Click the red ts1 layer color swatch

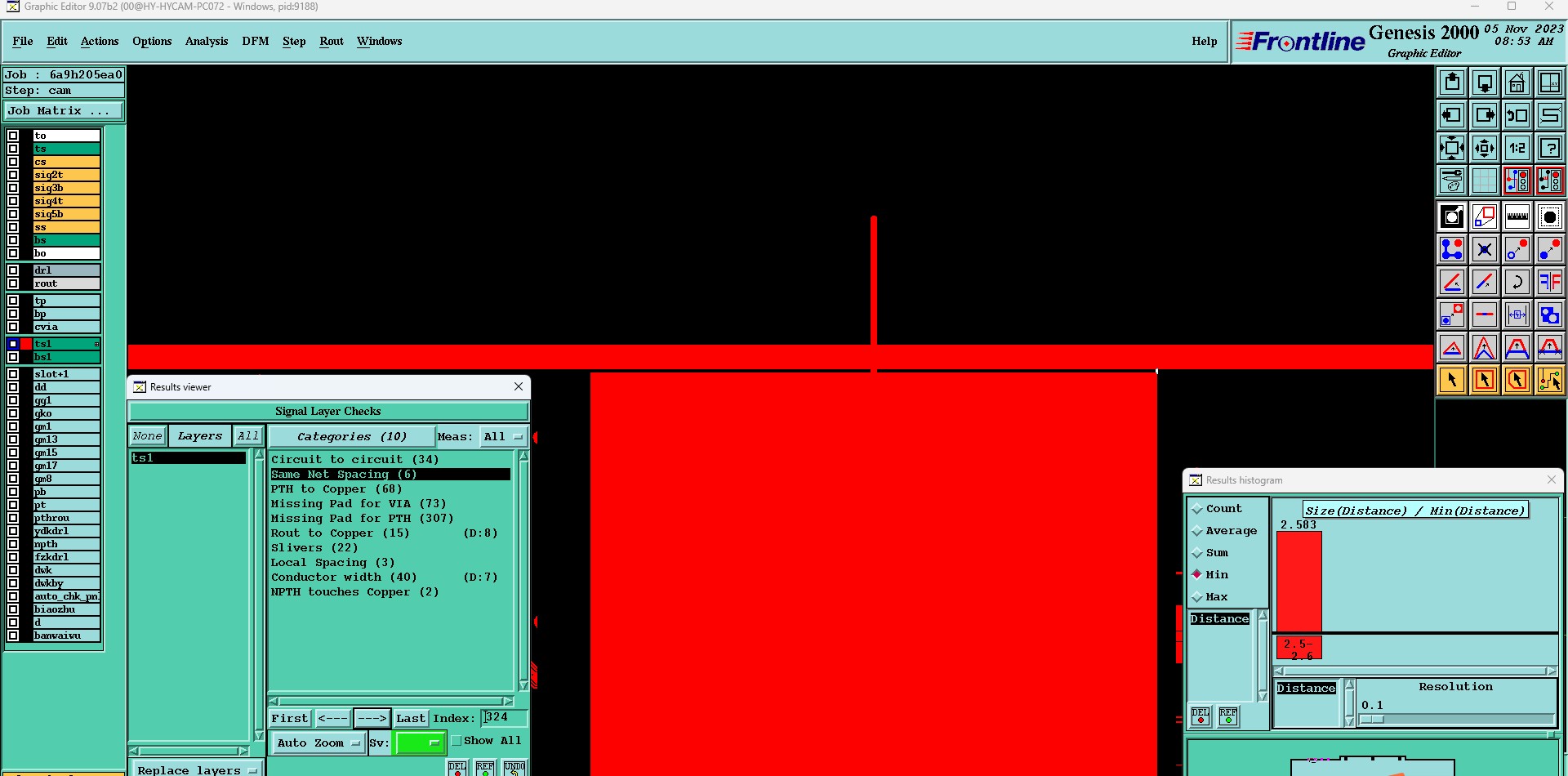pyautogui.click(x=26, y=344)
